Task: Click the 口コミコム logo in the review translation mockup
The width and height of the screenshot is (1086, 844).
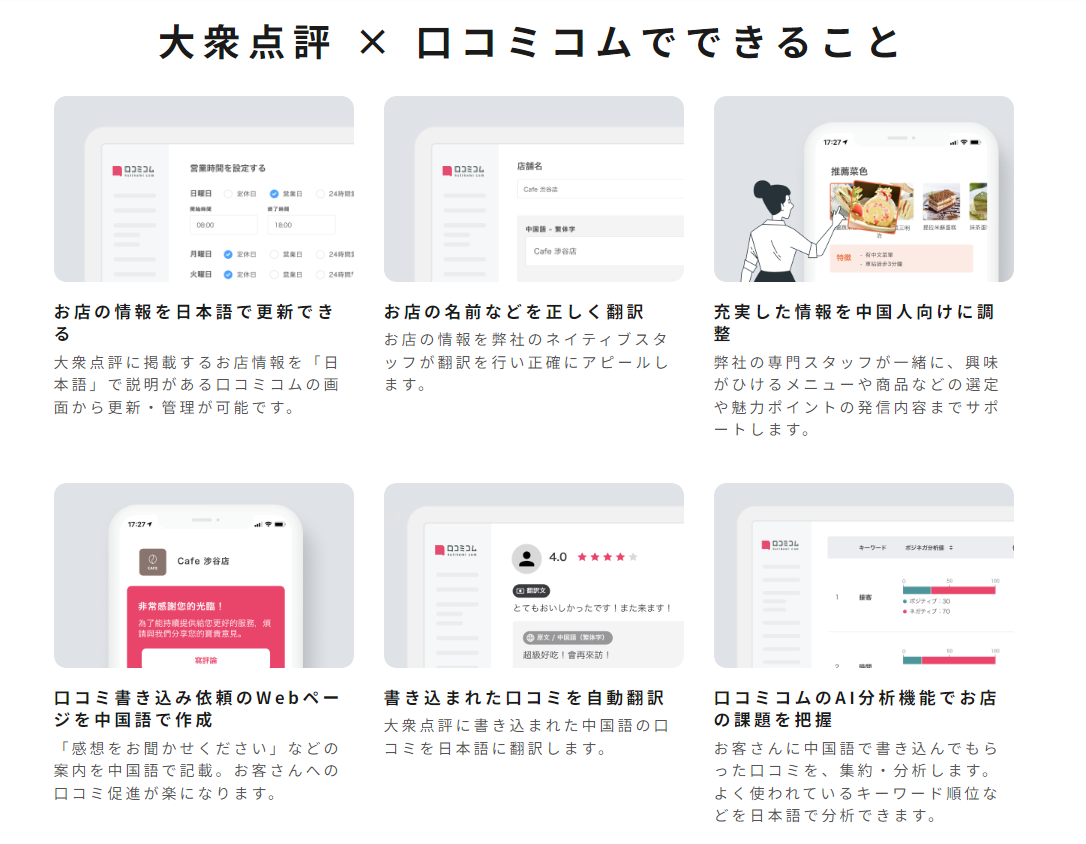Action: pos(456,550)
